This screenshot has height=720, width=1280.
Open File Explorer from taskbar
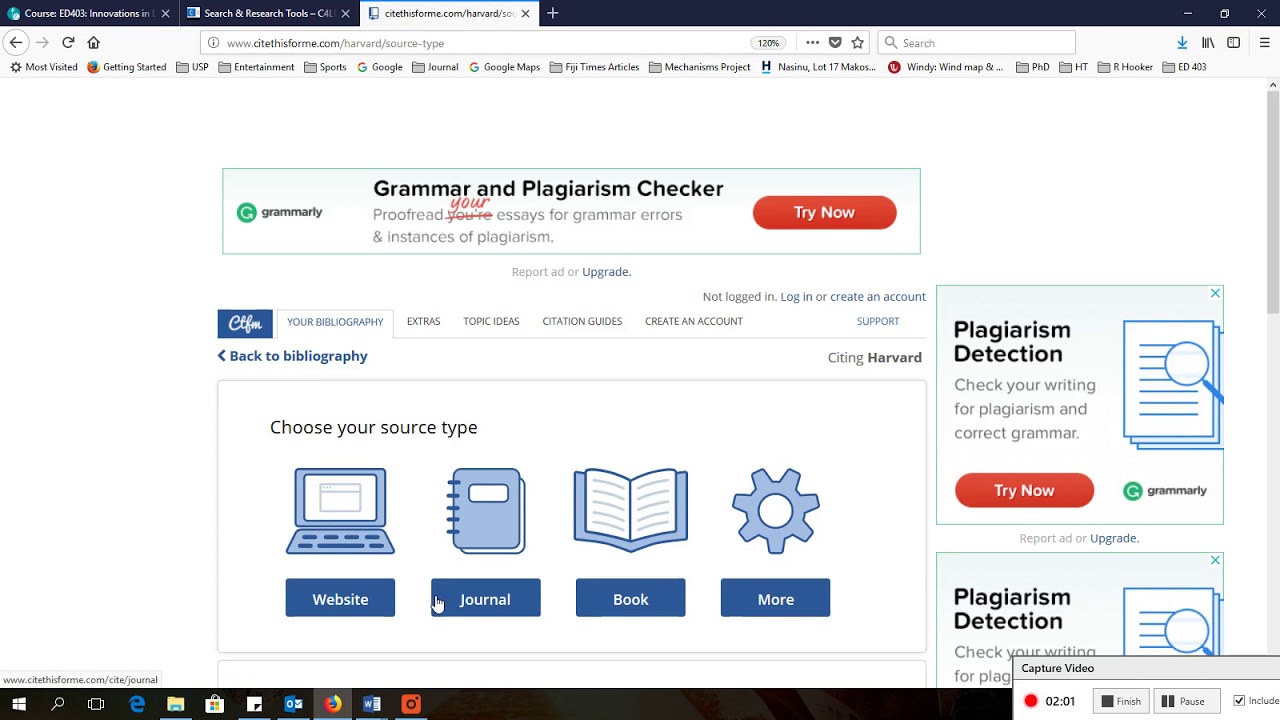click(x=176, y=704)
